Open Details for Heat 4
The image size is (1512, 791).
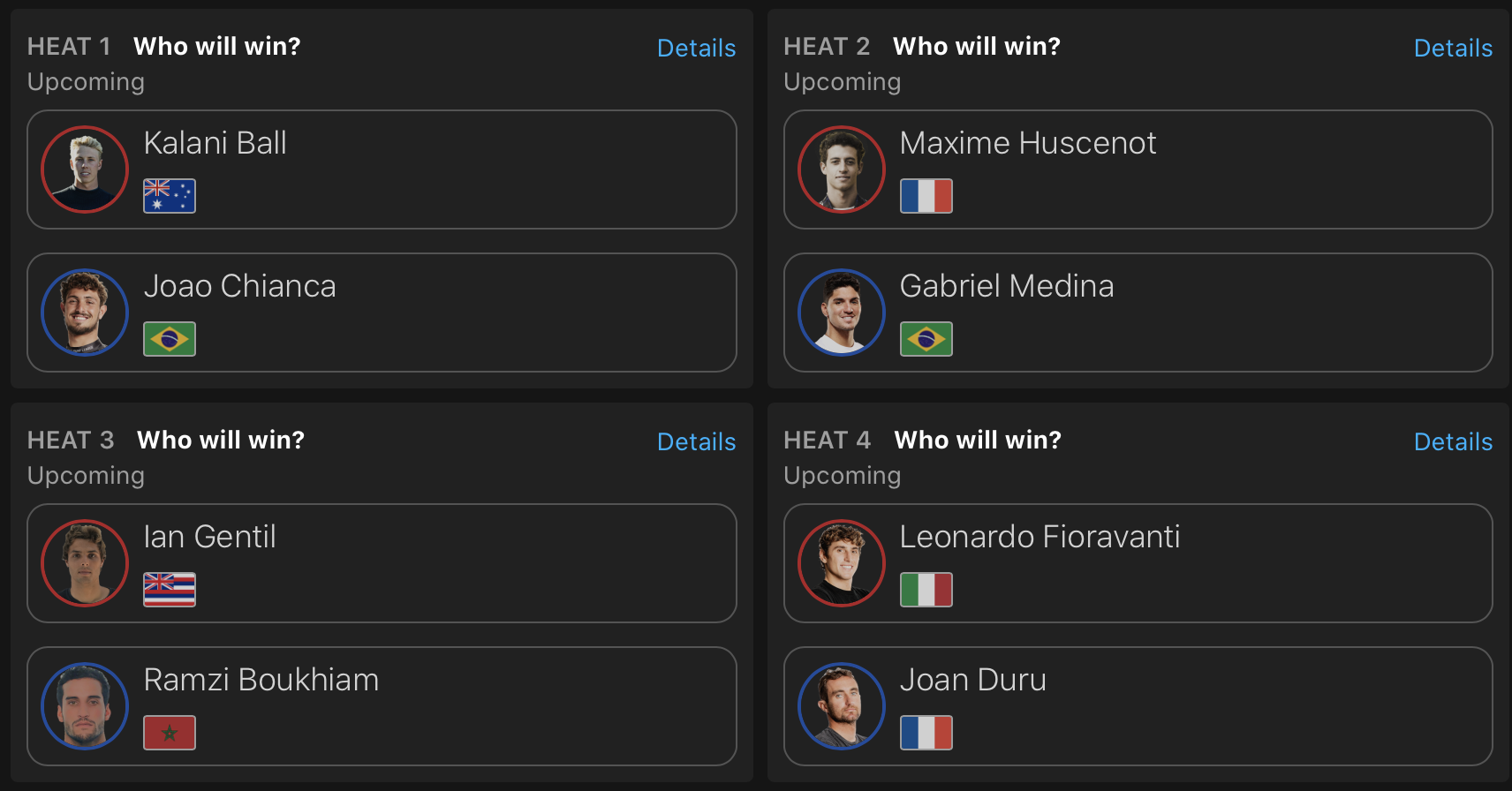(1453, 442)
